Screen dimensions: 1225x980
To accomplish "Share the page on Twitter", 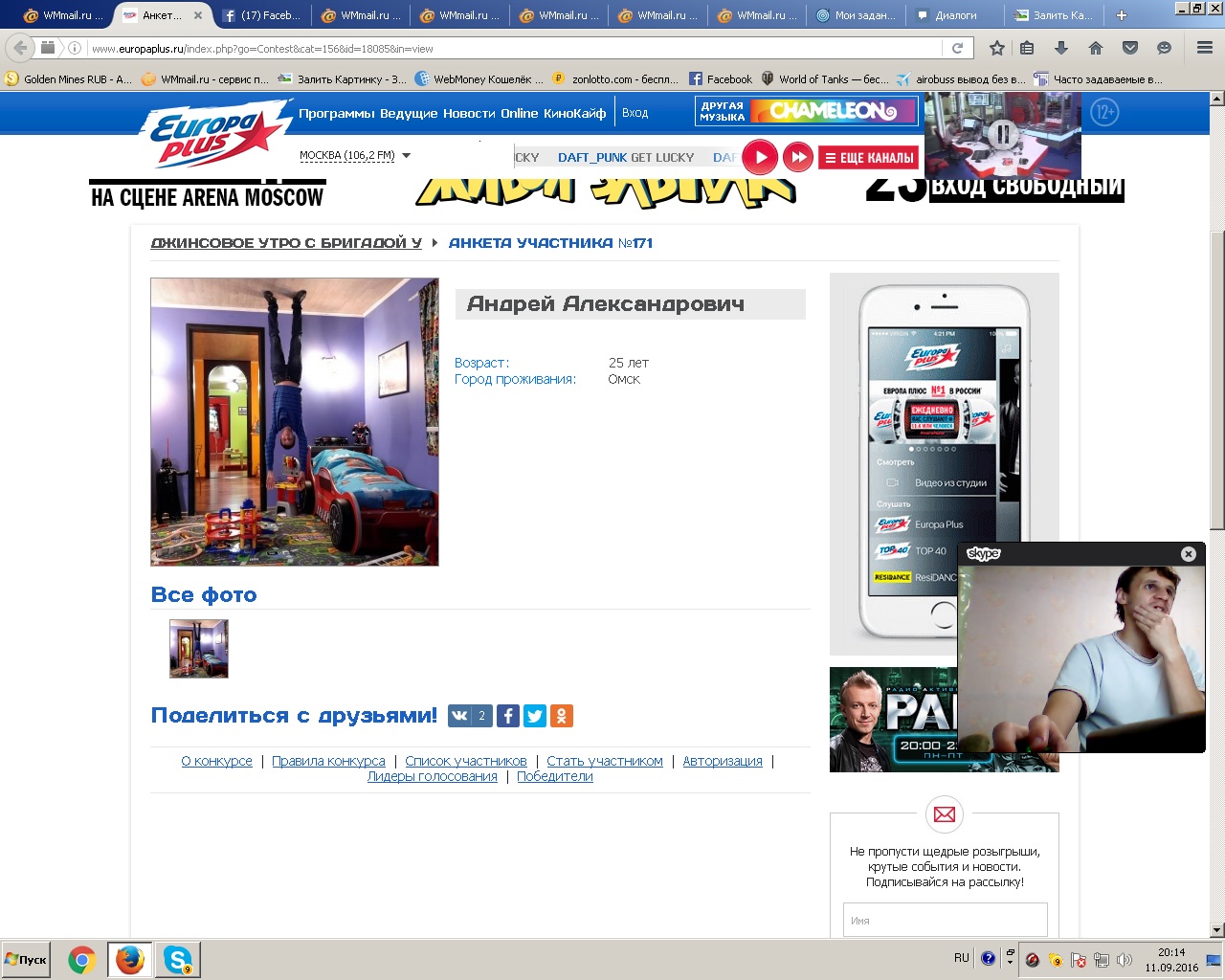I will (x=535, y=716).
